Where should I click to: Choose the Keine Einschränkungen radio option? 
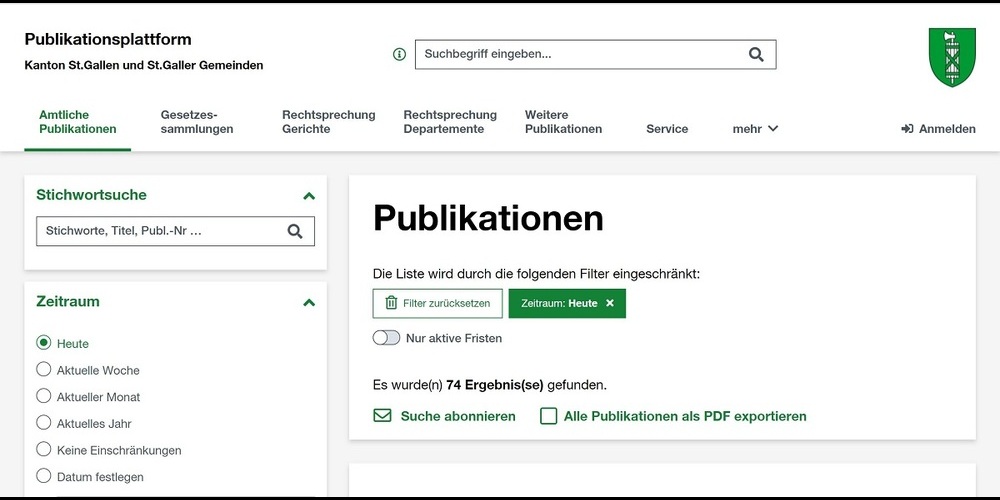[x=44, y=450]
